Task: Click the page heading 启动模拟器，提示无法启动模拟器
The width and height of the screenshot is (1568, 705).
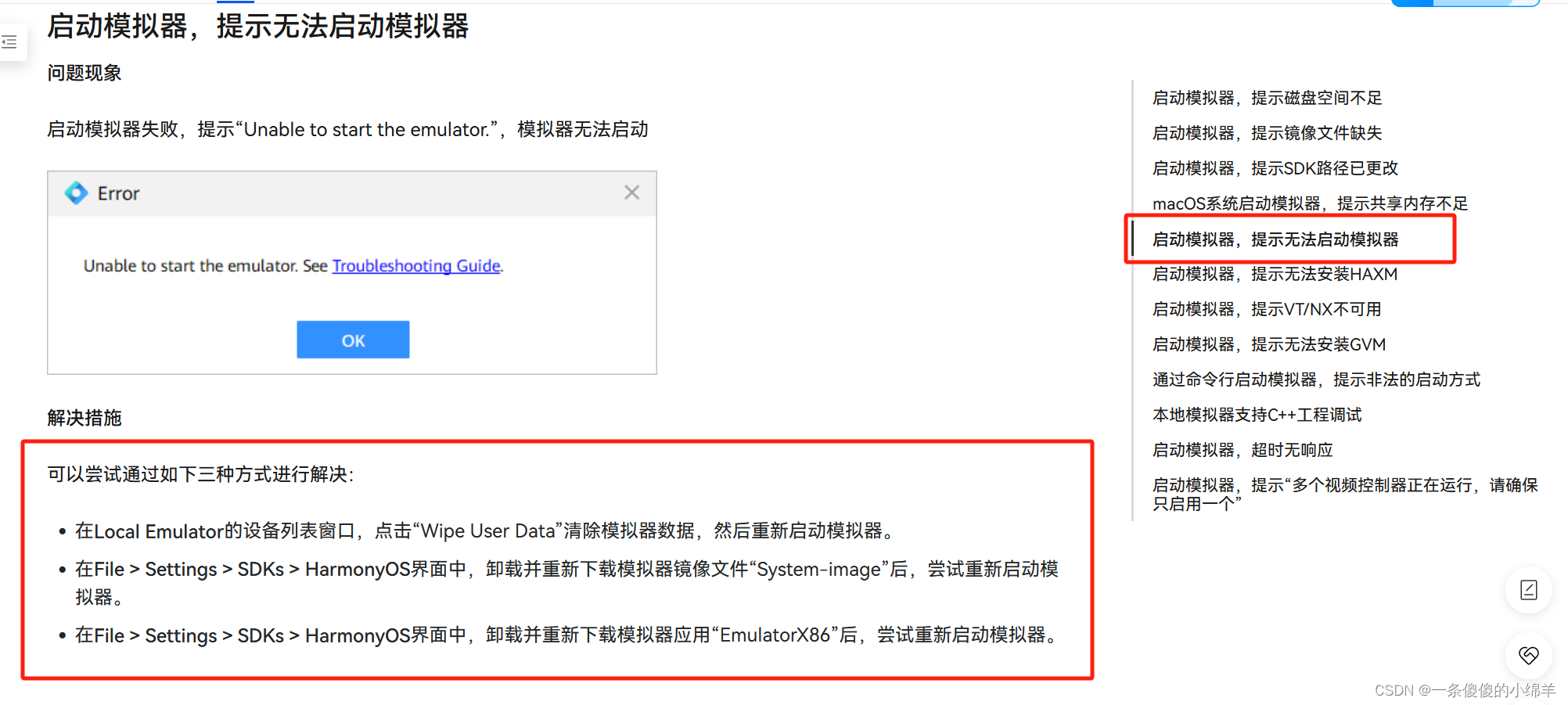Action: point(258,26)
